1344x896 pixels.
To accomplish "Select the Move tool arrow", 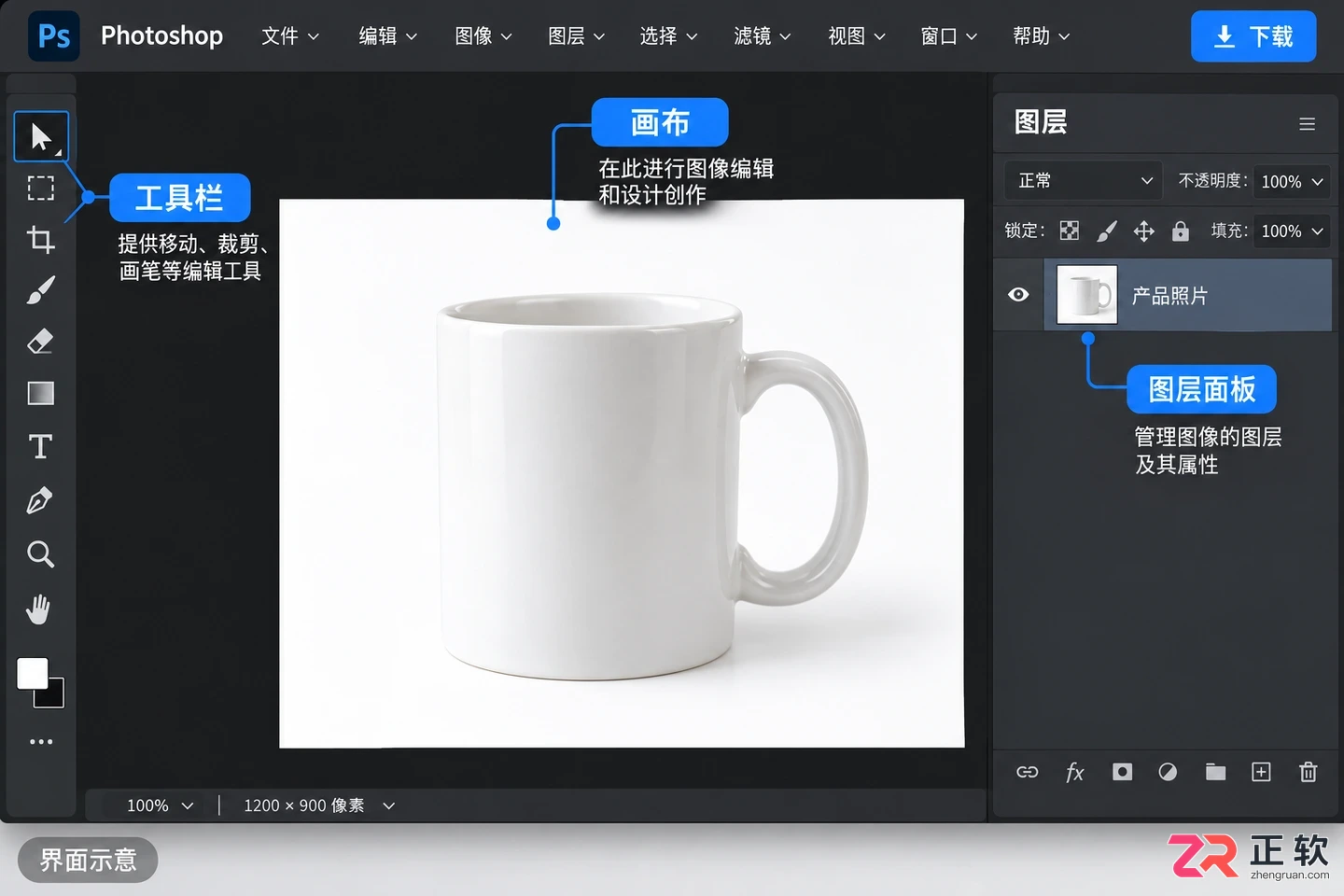I will tap(41, 136).
